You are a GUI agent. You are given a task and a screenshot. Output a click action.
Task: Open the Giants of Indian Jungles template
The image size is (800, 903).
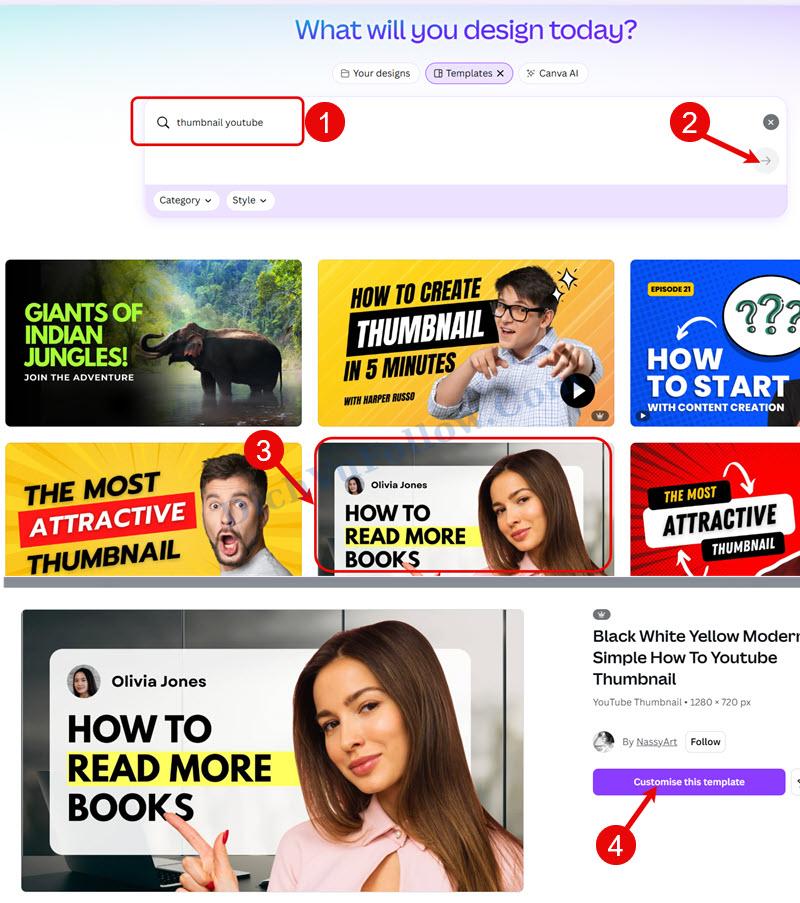153,343
